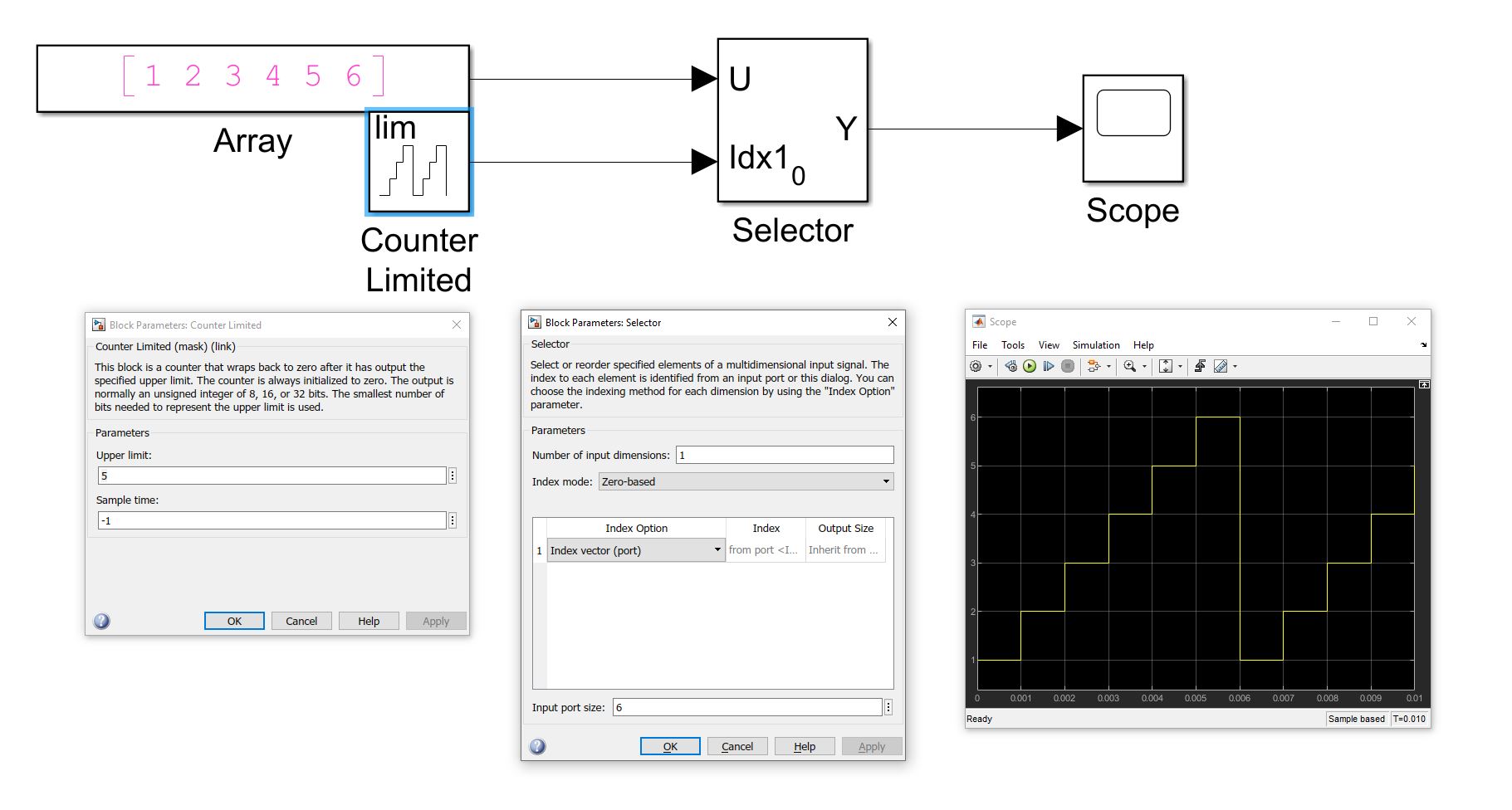
Task: Click Cancel in Counter Limited dialog
Action: 301,621
